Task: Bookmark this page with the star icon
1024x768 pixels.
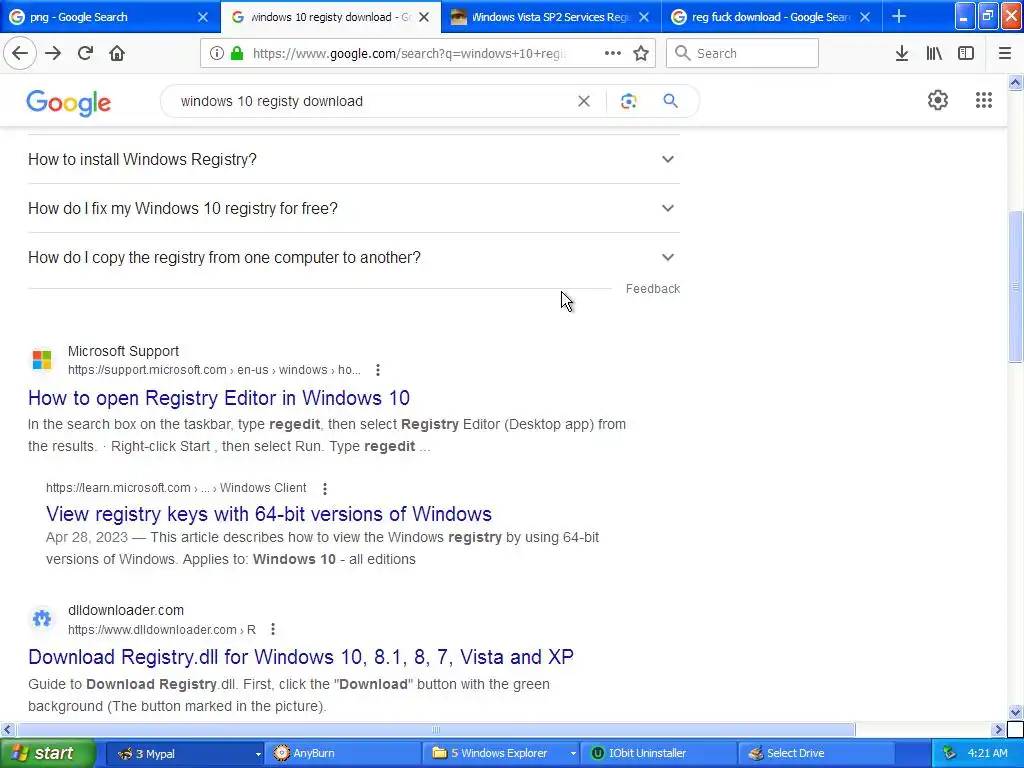Action: pyautogui.click(x=641, y=53)
